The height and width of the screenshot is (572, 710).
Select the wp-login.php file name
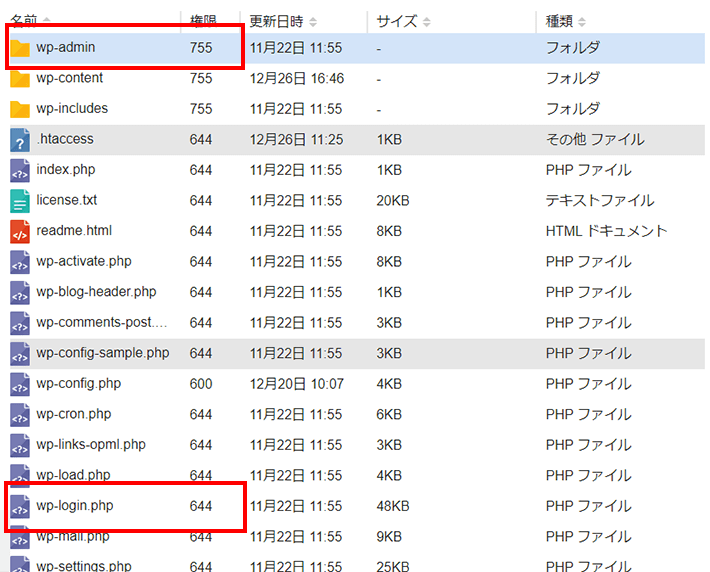(75, 505)
